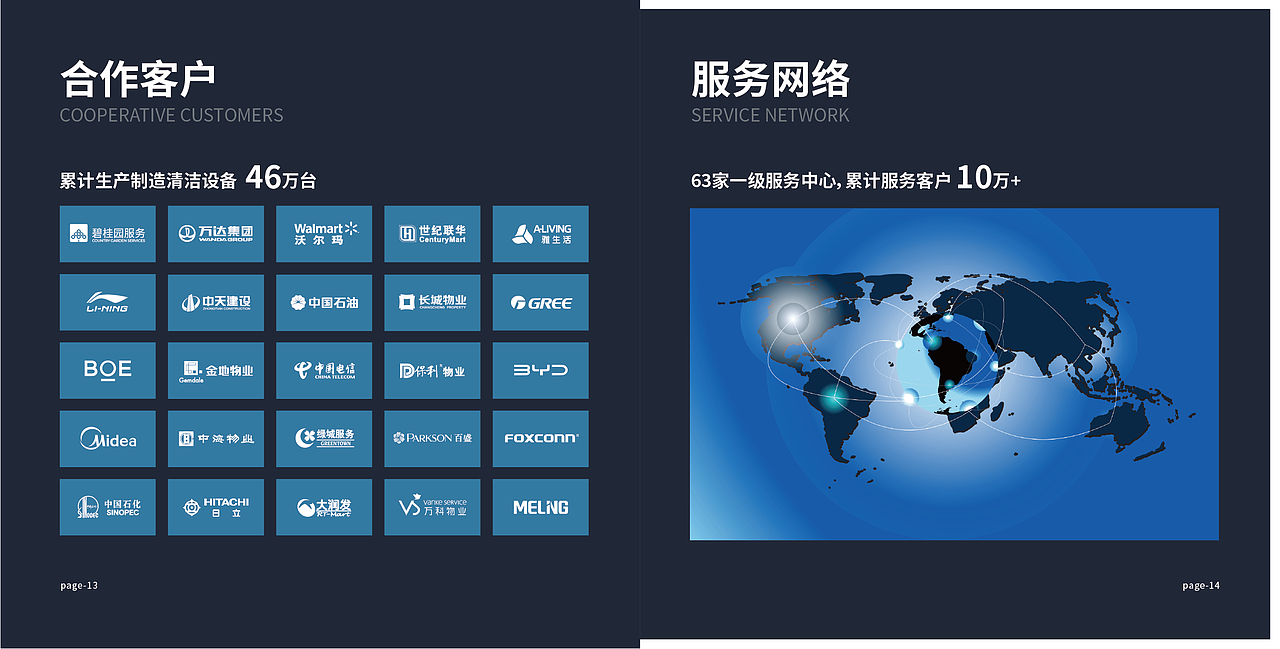The image size is (1280, 649).
Task: Click the 服务网络 heading
Action: point(770,79)
